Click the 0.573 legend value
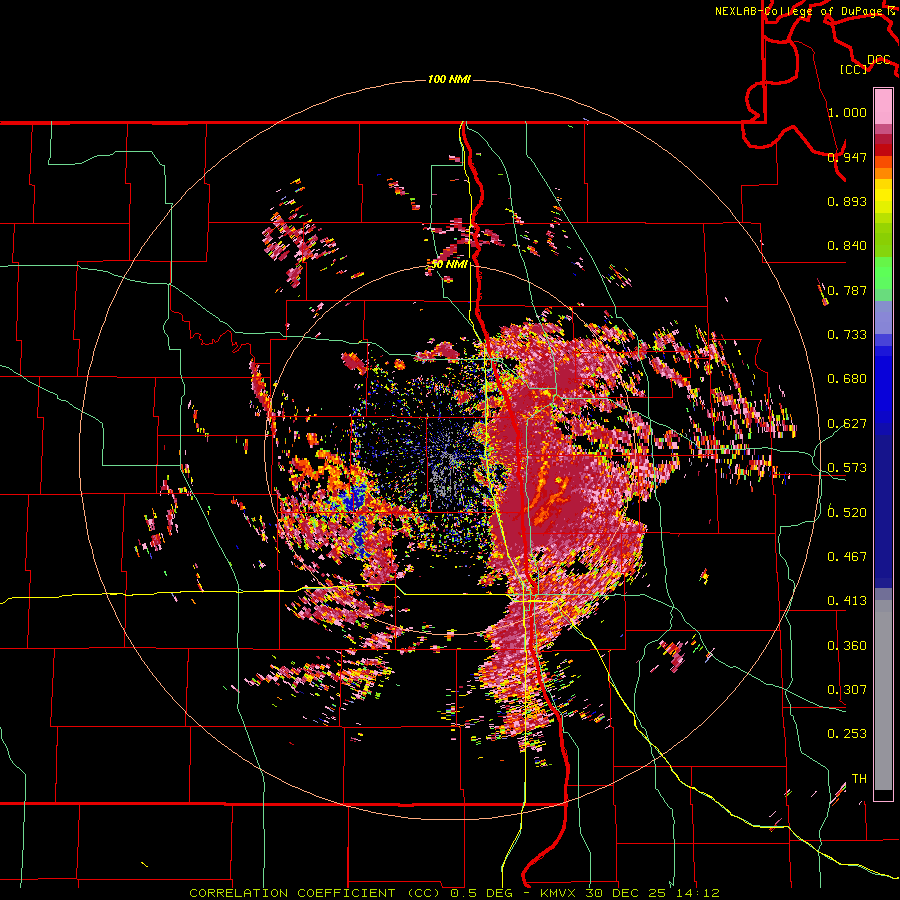Image resolution: width=900 pixels, height=900 pixels. click(847, 467)
